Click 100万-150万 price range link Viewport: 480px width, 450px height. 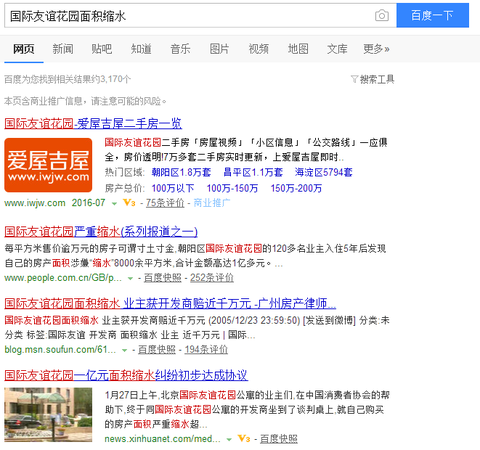(232, 188)
